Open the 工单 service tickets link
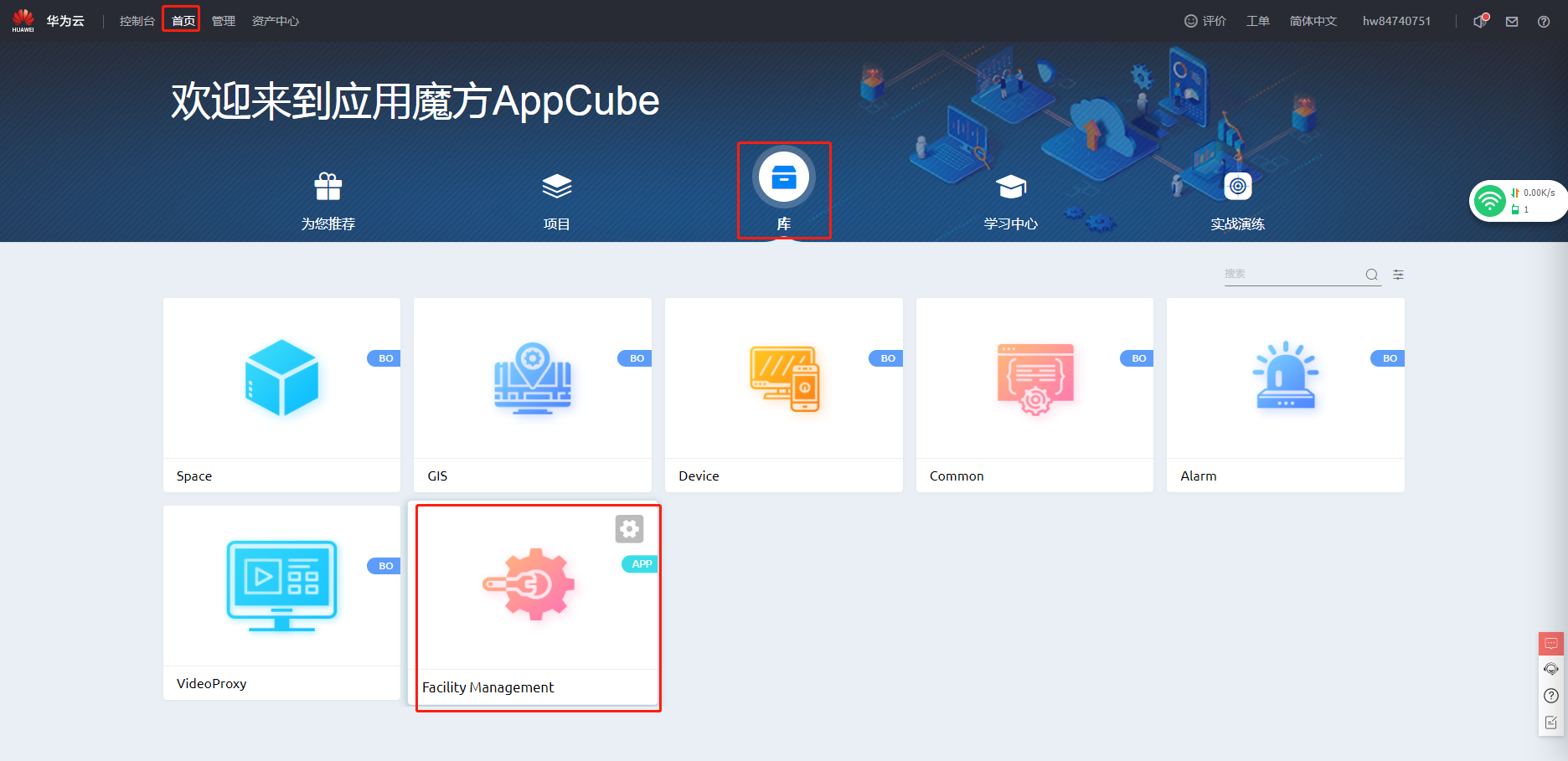Viewport: 1568px width, 761px height. 1257,21
